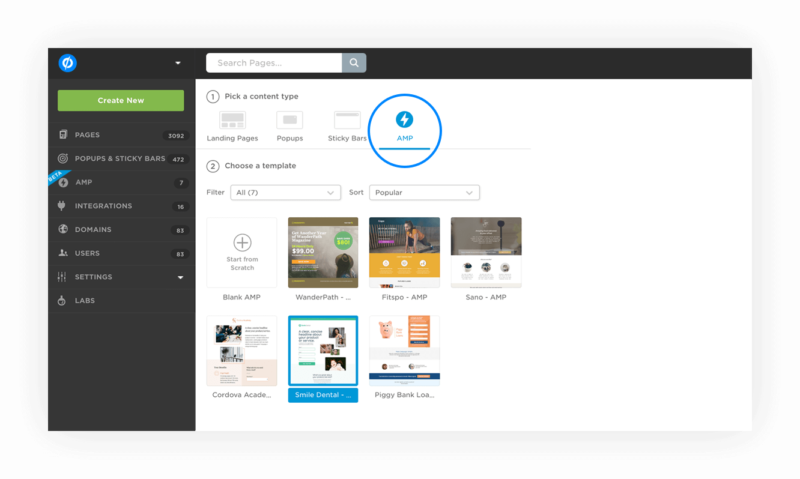Choose the Landing Pages content type icon
Image resolution: width=800 pixels, height=479 pixels.
pyautogui.click(x=232, y=120)
